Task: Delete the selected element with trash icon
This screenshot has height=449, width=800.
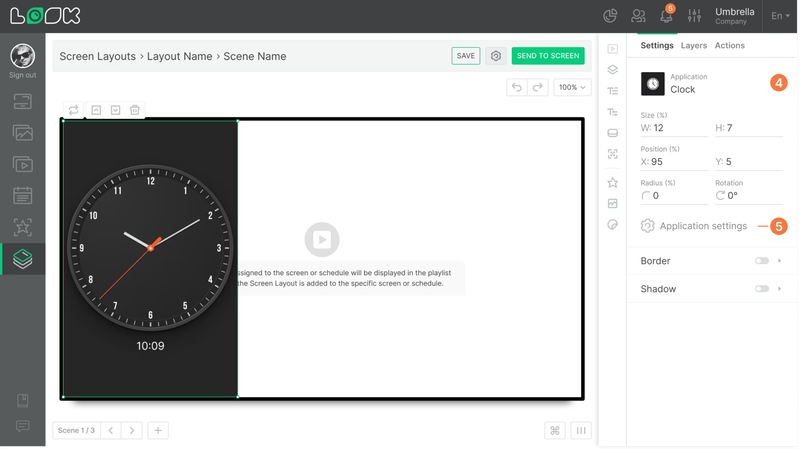Action: coord(135,110)
